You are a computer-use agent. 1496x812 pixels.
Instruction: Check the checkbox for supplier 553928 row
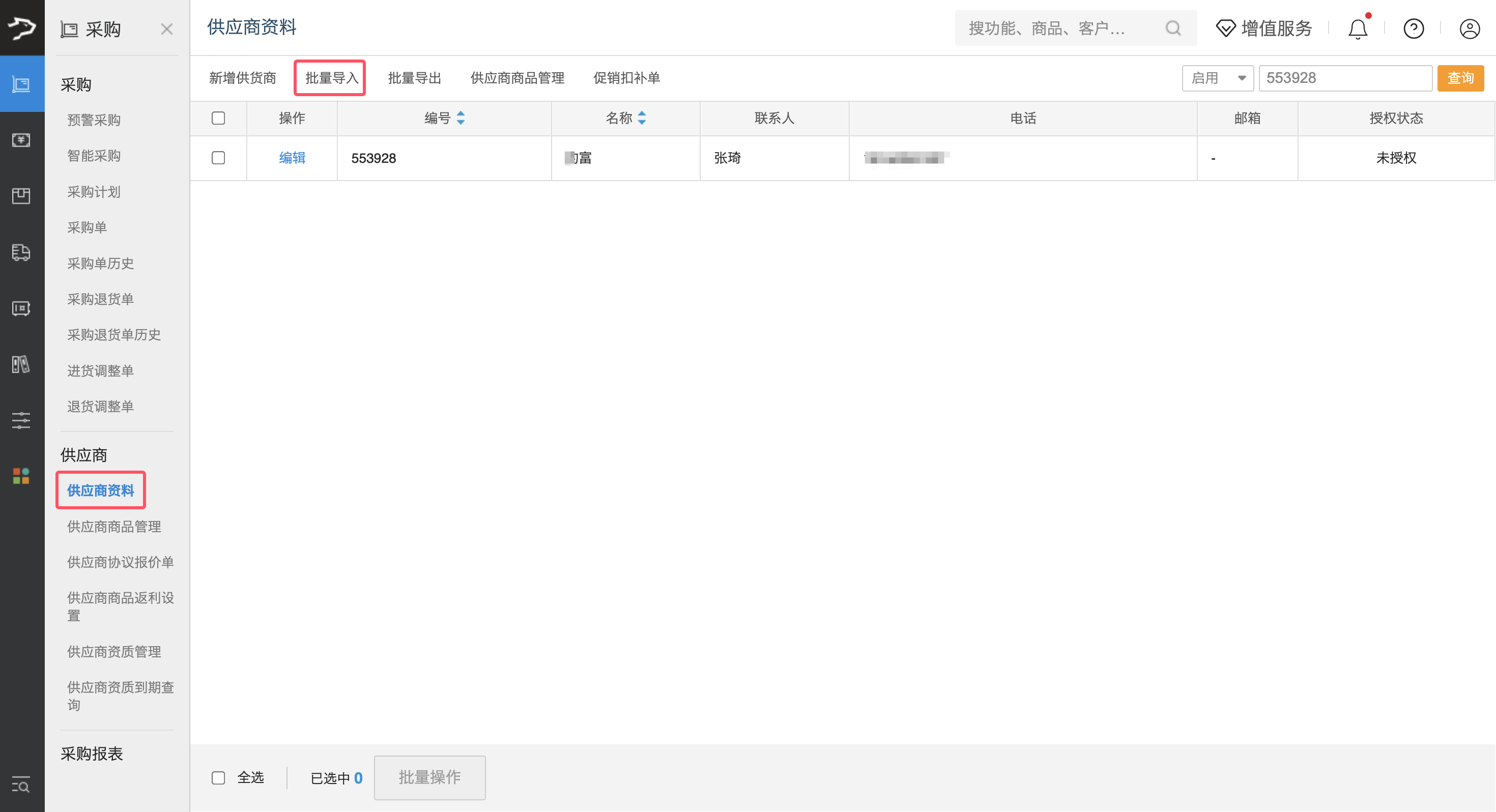[x=218, y=157]
